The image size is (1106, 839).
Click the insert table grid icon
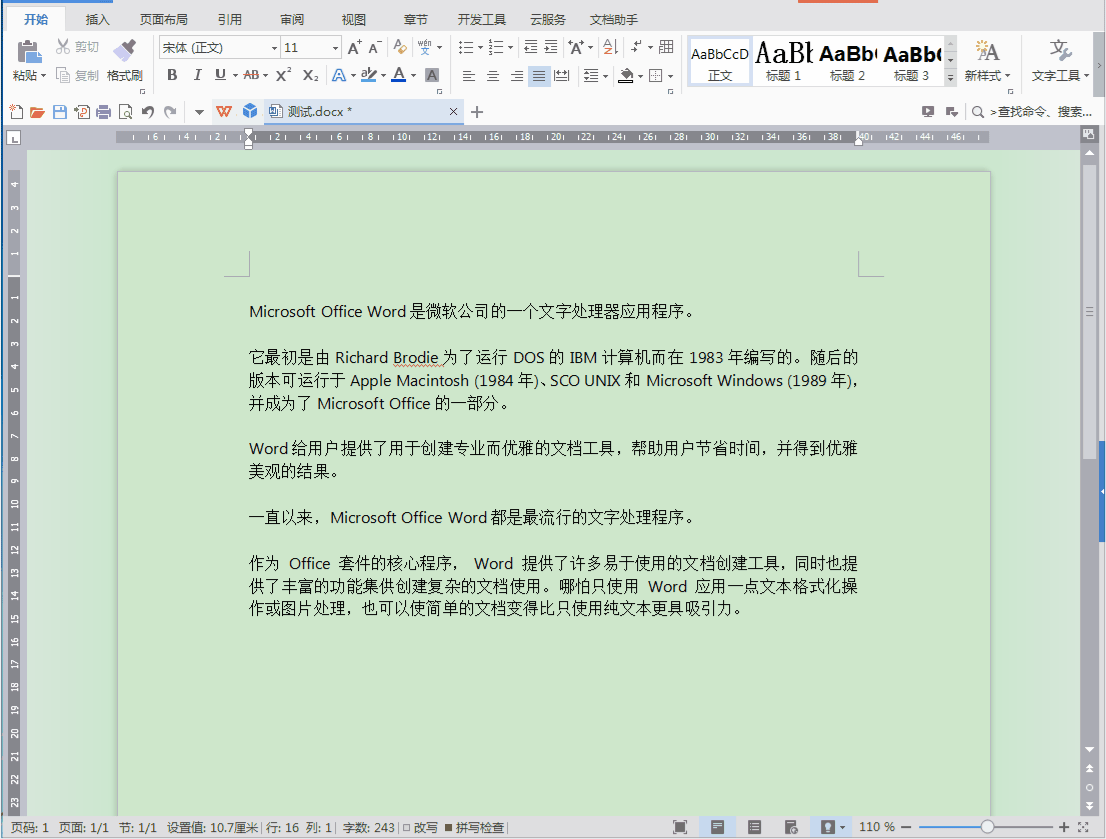pos(666,47)
